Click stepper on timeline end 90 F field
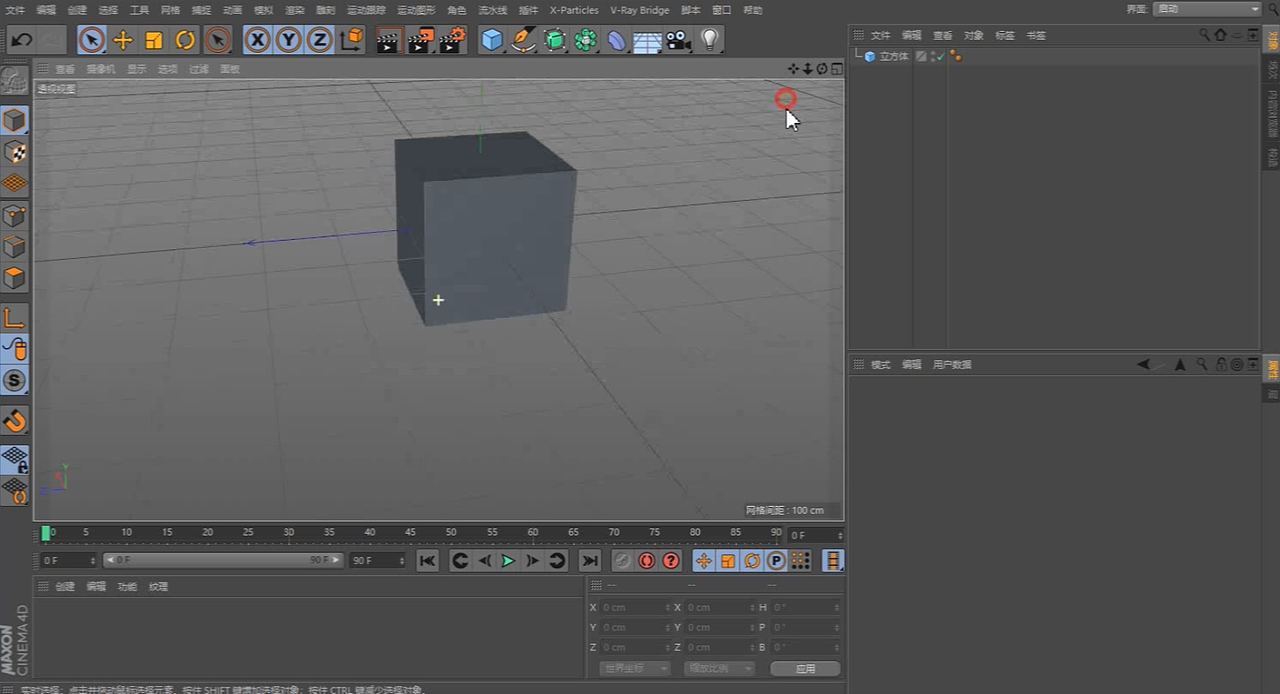This screenshot has height=694, width=1280. (402, 561)
